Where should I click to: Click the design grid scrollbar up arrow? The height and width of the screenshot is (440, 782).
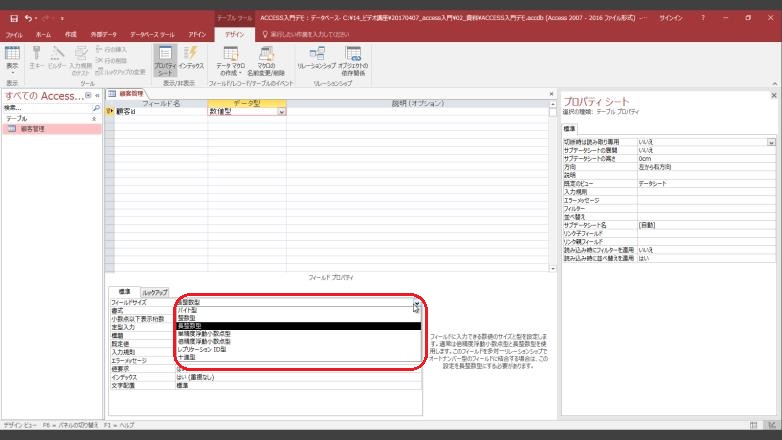point(553,104)
